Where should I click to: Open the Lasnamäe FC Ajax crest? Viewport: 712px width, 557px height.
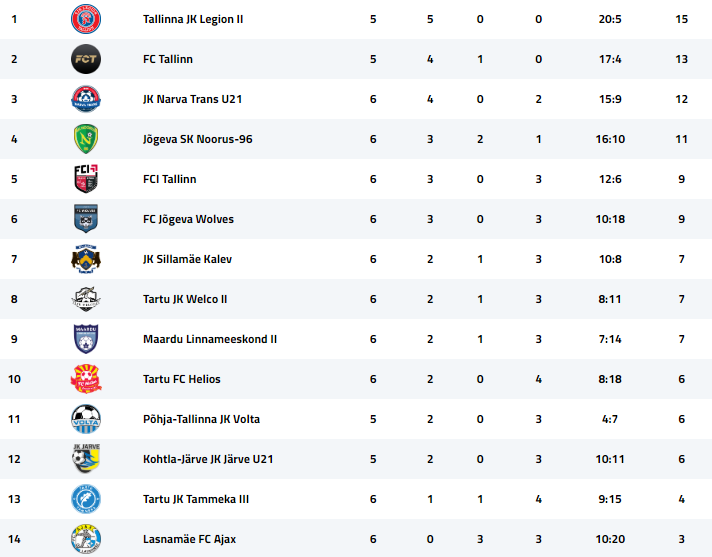86,539
